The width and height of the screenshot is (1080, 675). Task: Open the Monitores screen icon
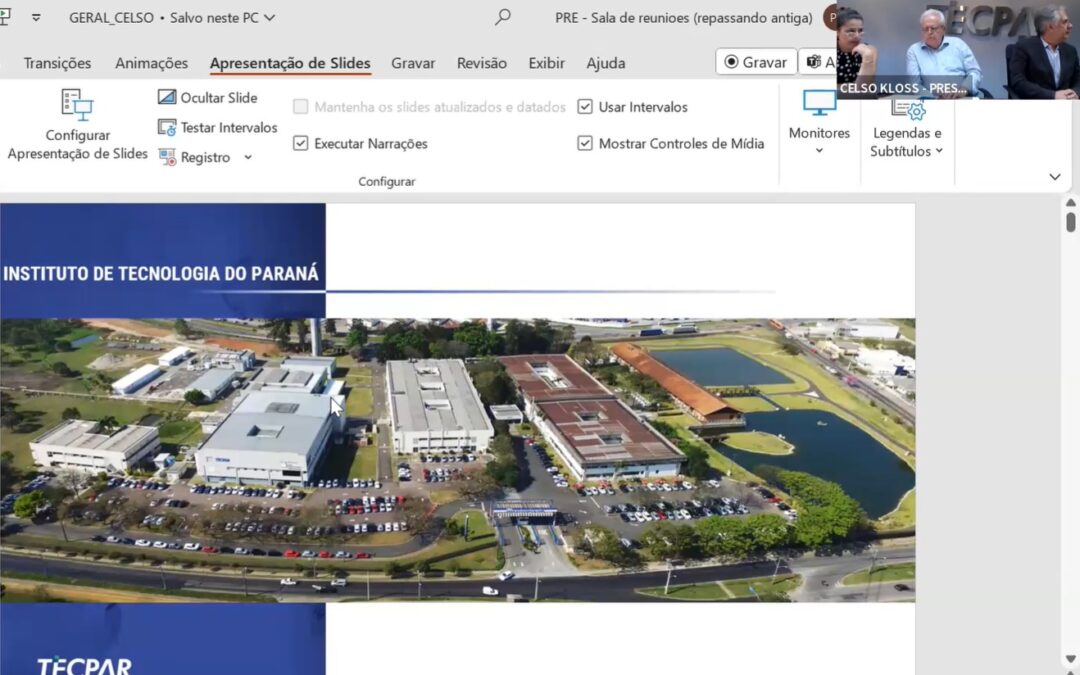click(x=820, y=103)
